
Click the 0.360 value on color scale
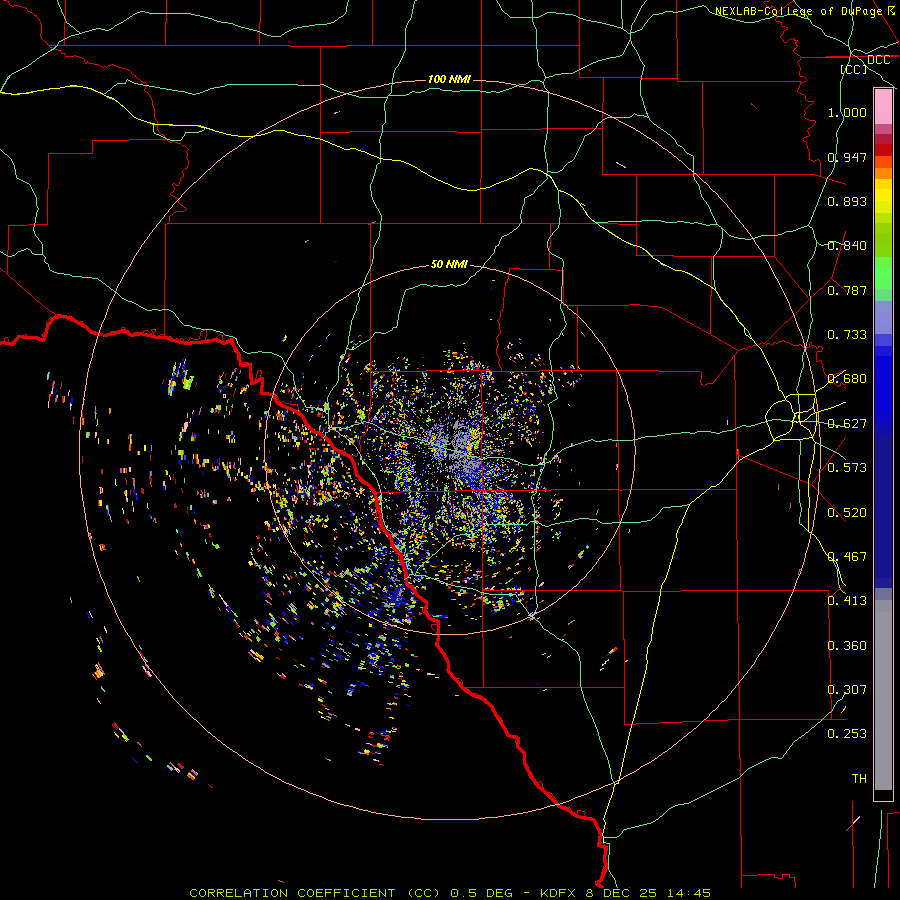847,646
